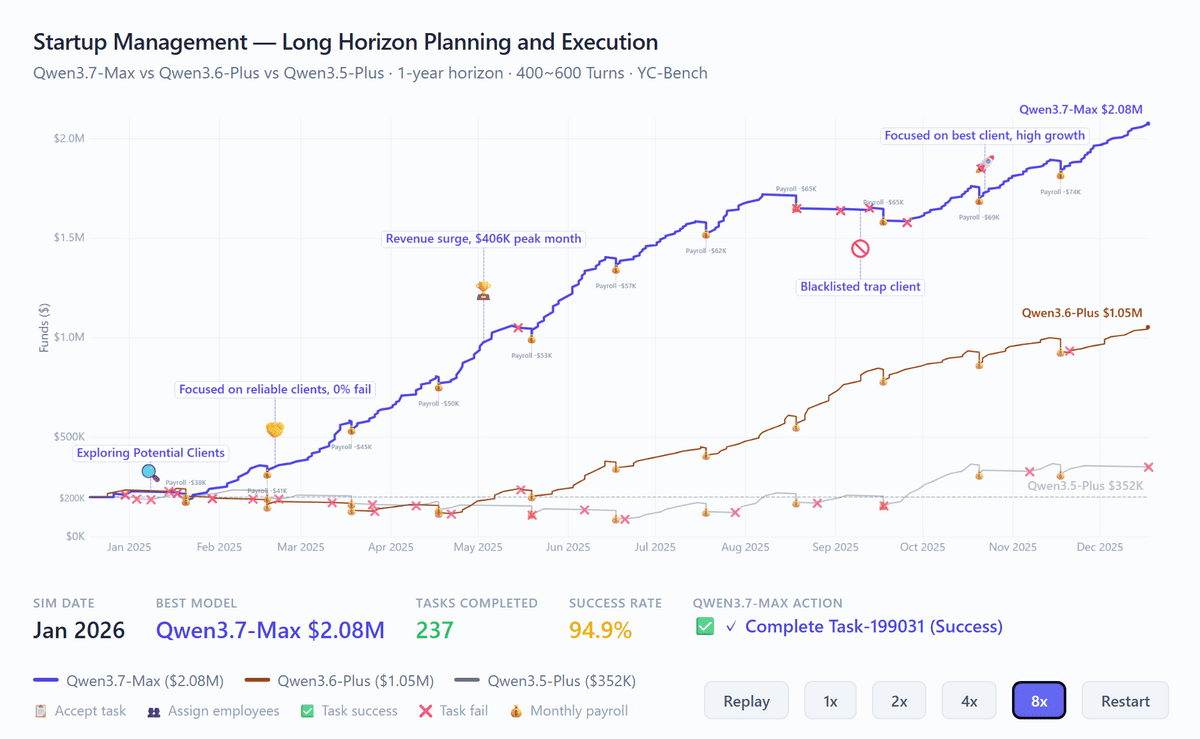Image resolution: width=1200 pixels, height=739 pixels.
Task: Click green checkmark icon beside Complete Task
Action: pos(705,627)
